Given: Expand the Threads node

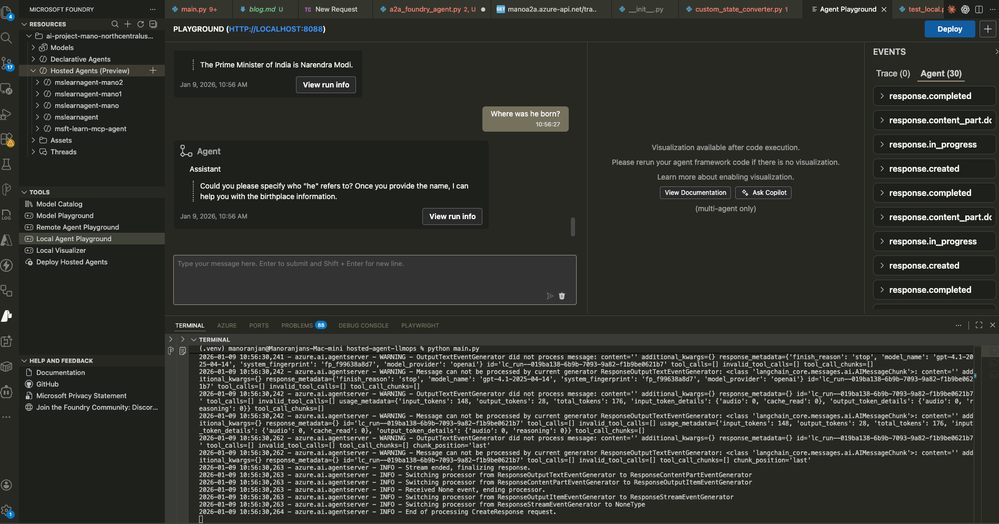Looking at the screenshot, I should coord(34,152).
